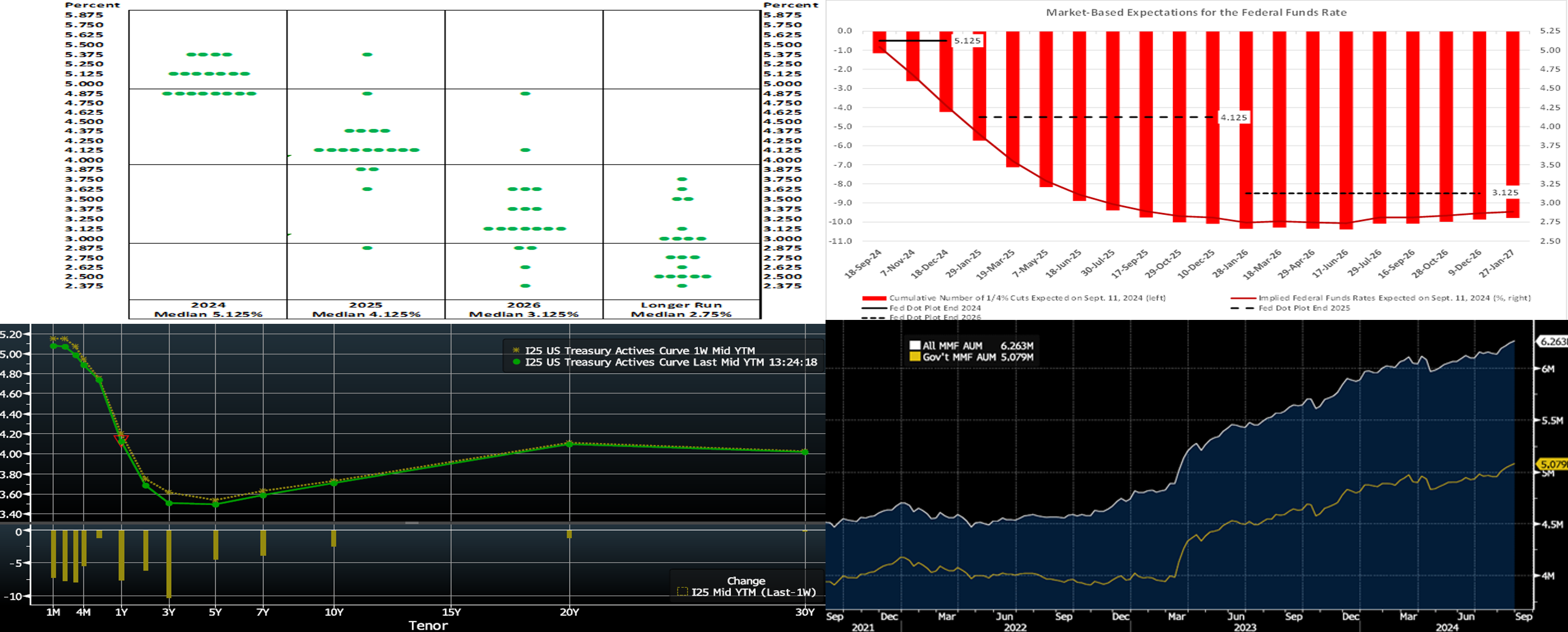Click the 5.125 data label on expectations chart
The image size is (1568, 632).
(967, 41)
